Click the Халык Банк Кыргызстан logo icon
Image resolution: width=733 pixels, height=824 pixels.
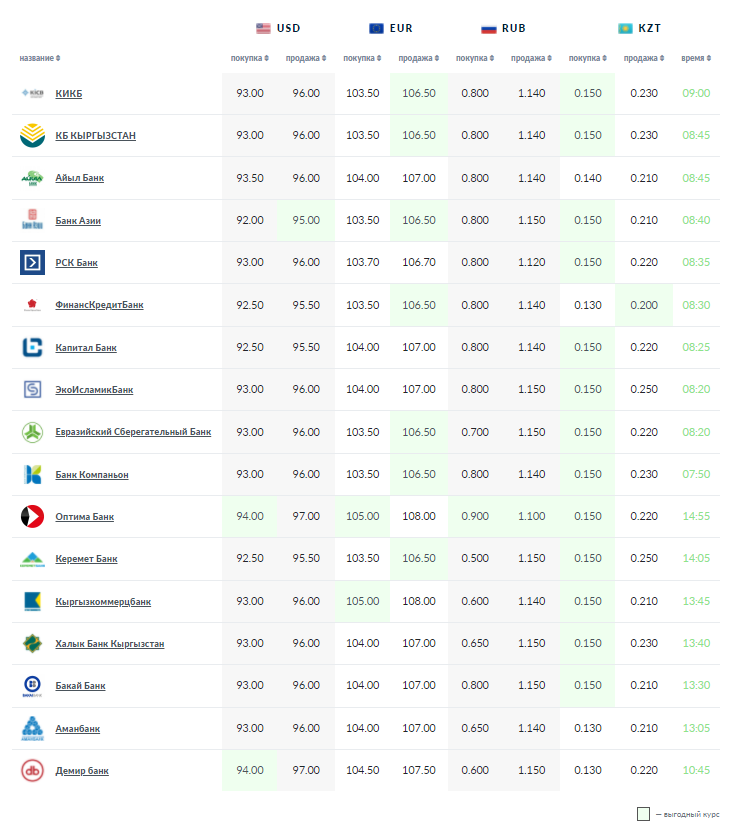[32, 644]
